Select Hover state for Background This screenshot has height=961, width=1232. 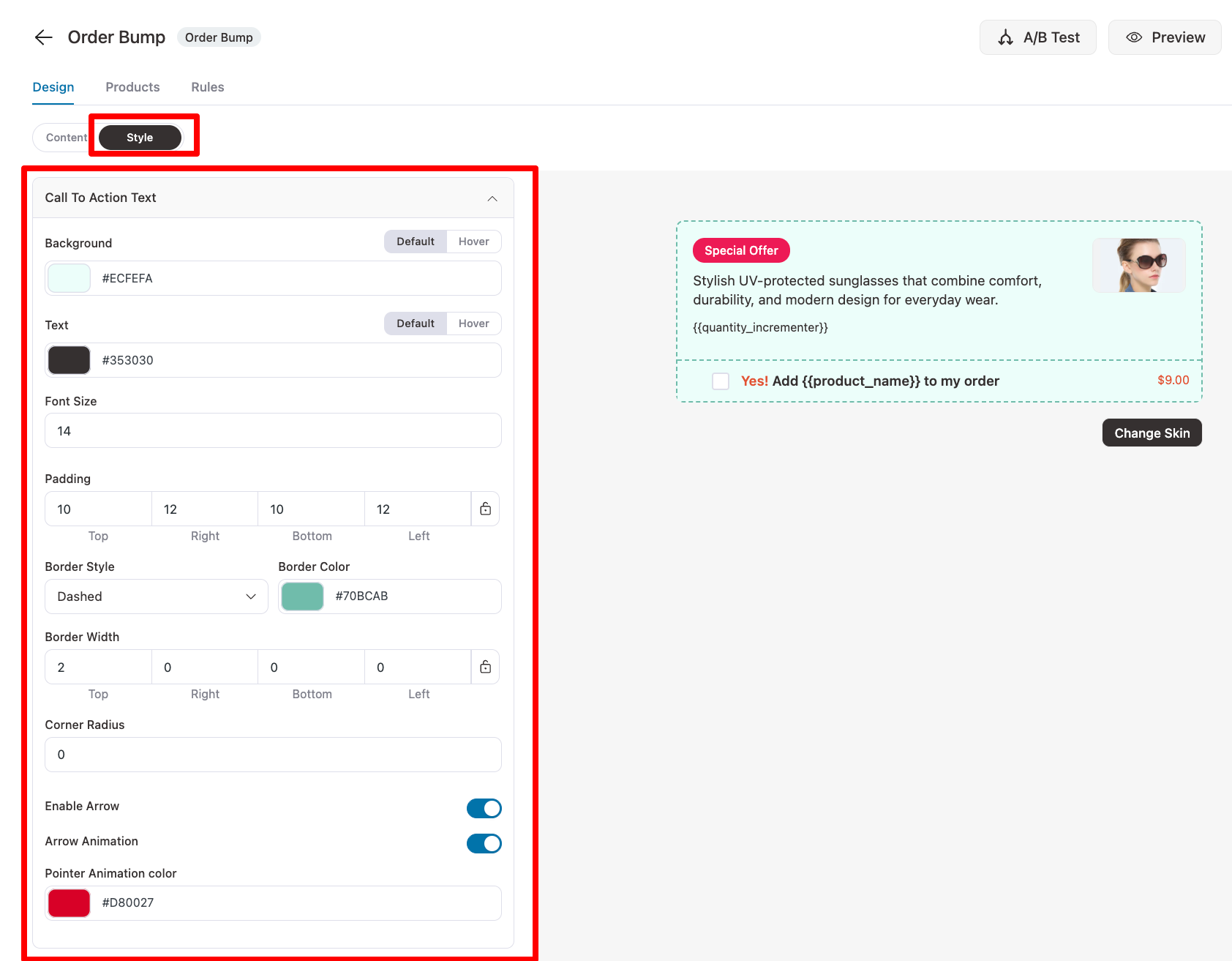pos(473,242)
